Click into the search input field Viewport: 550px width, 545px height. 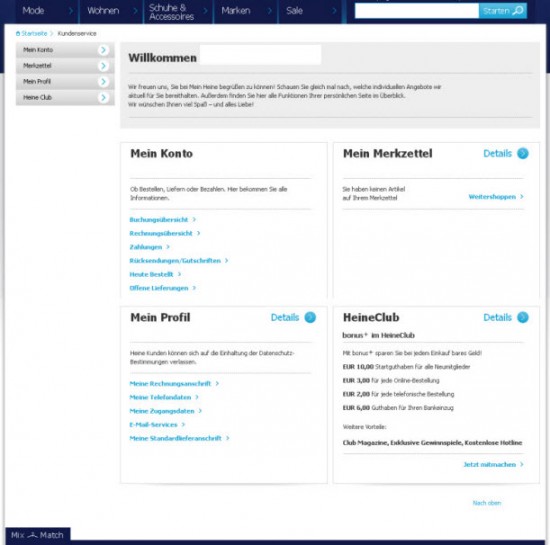[x=417, y=11]
